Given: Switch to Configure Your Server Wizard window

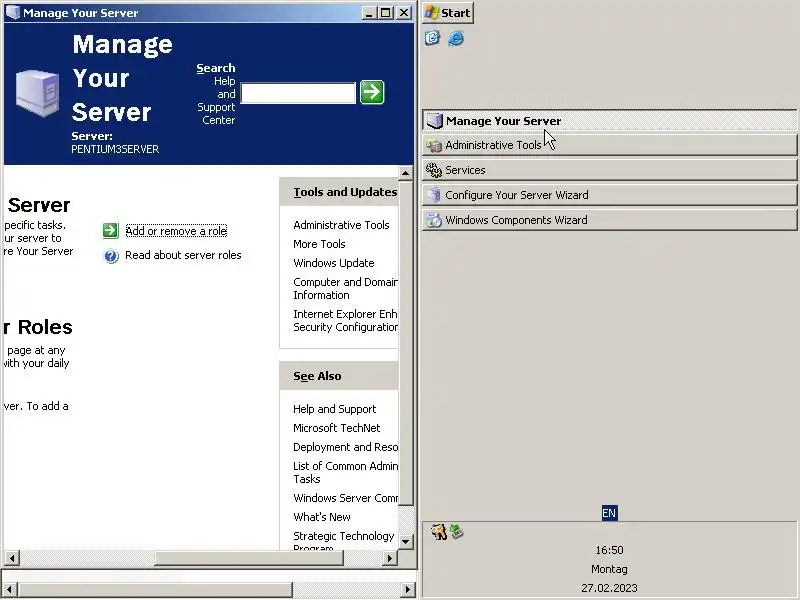Looking at the screenshot, I should tap(609, 195).
